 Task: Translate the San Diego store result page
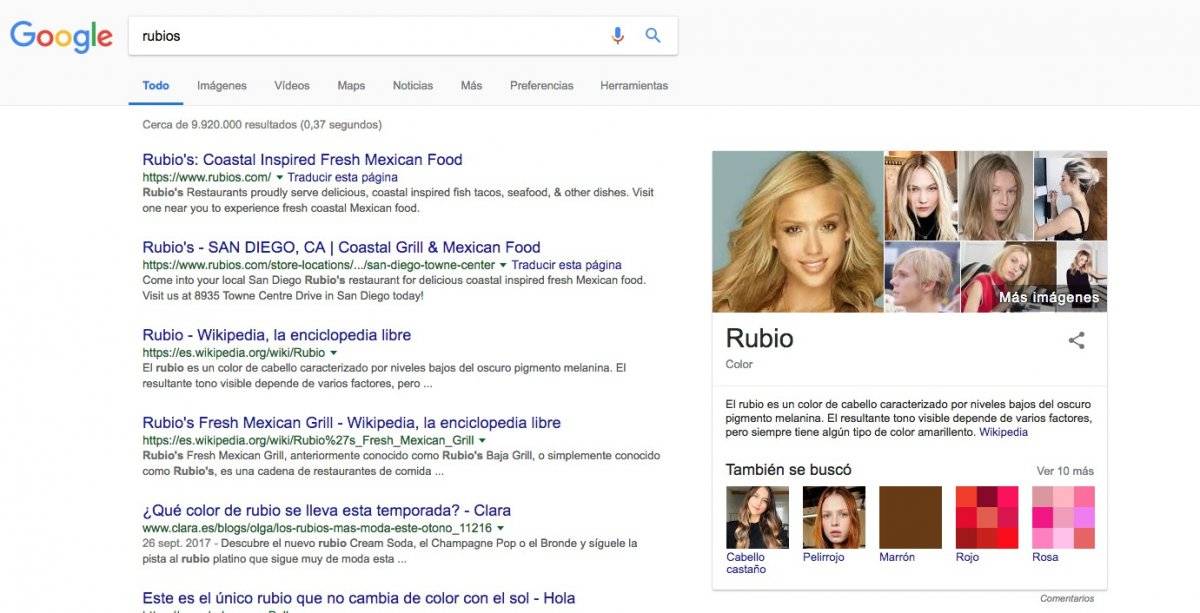[x=567, y=265]
